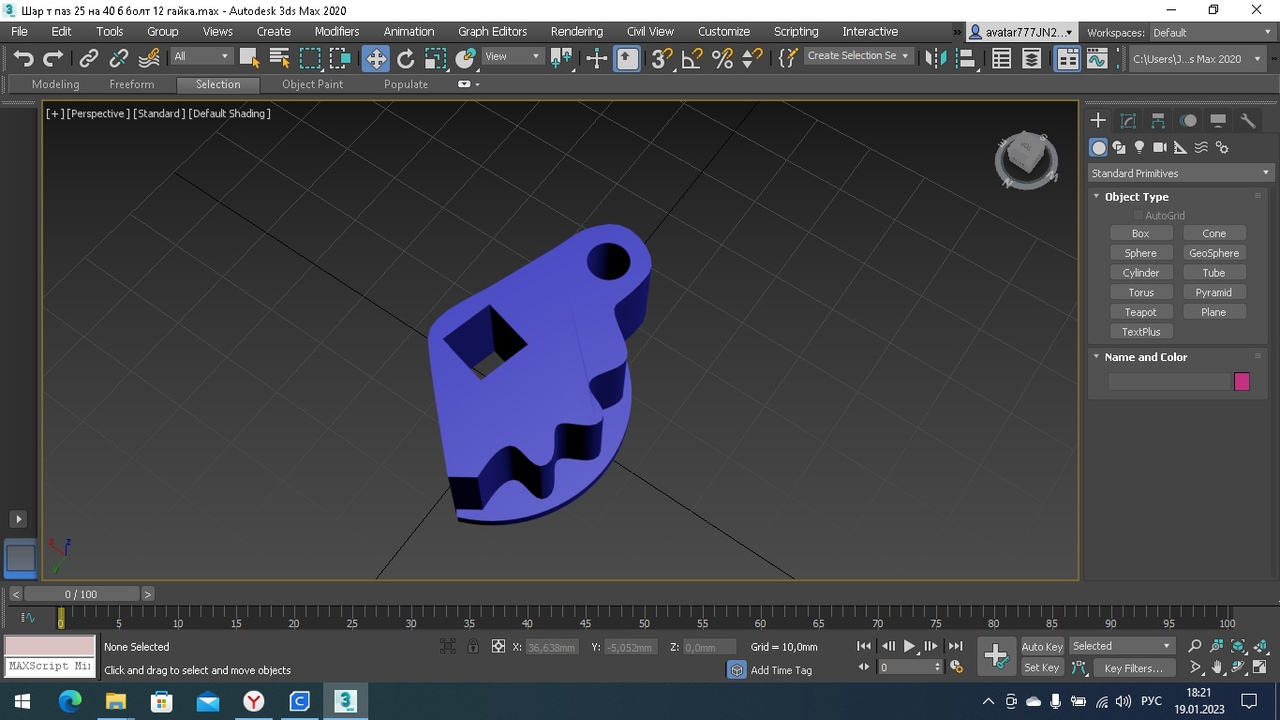Click the object color swatch

pos(1242,381)
